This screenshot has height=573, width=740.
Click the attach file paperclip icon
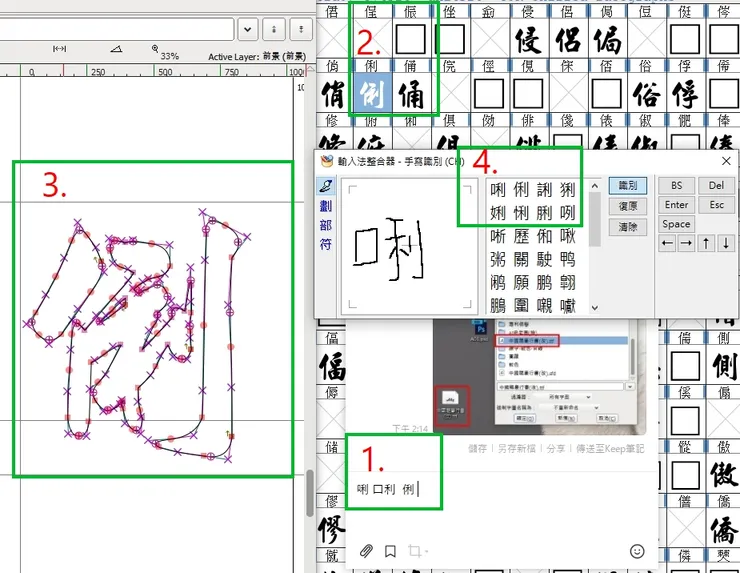[x=366, y=551]
